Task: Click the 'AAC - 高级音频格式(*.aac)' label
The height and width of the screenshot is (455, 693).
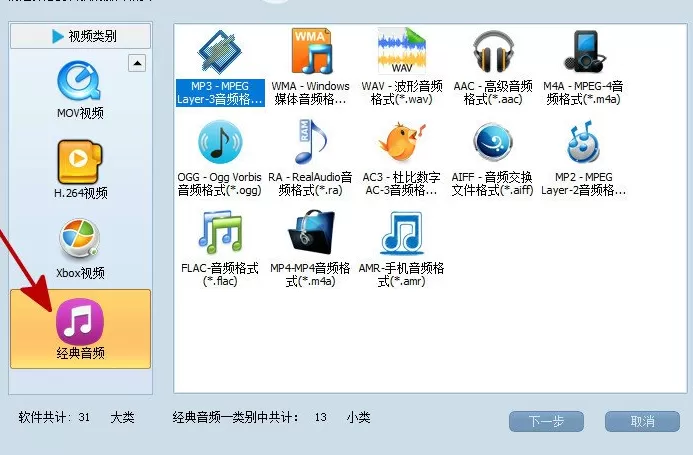Action: (493, 93)
